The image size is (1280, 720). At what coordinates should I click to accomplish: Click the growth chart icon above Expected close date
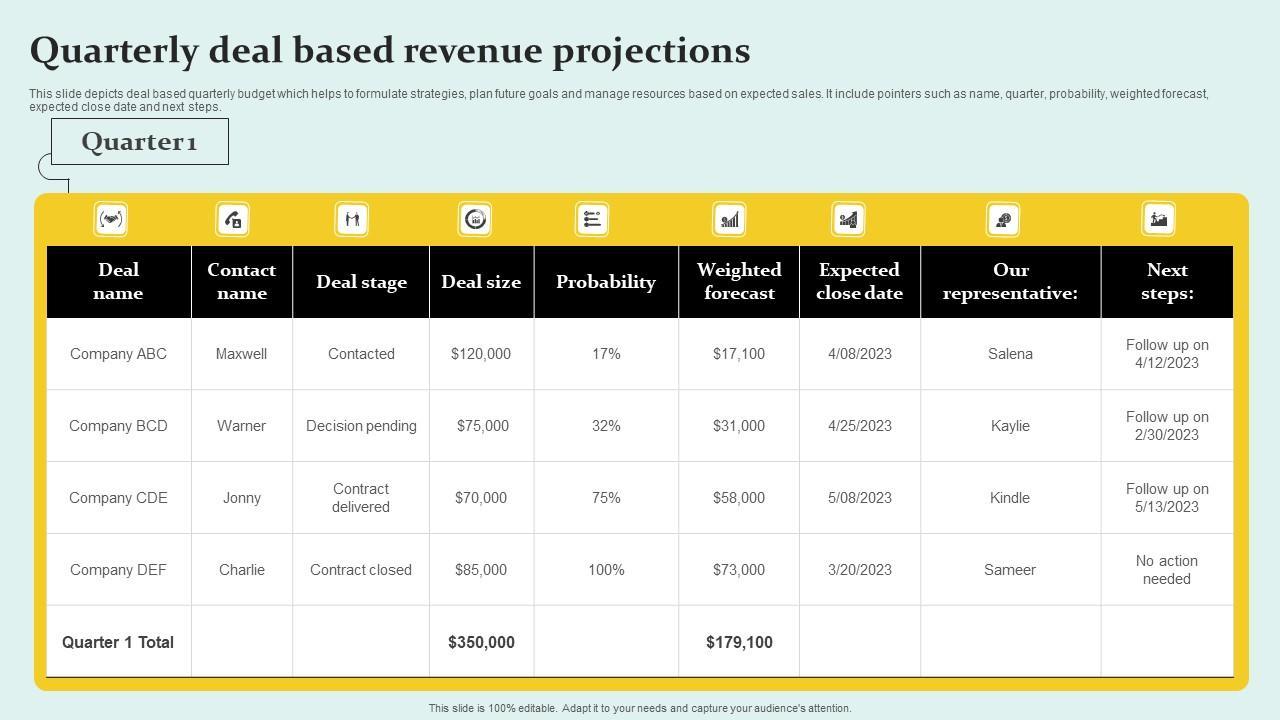pyautogui.click(x=848, y=219)
